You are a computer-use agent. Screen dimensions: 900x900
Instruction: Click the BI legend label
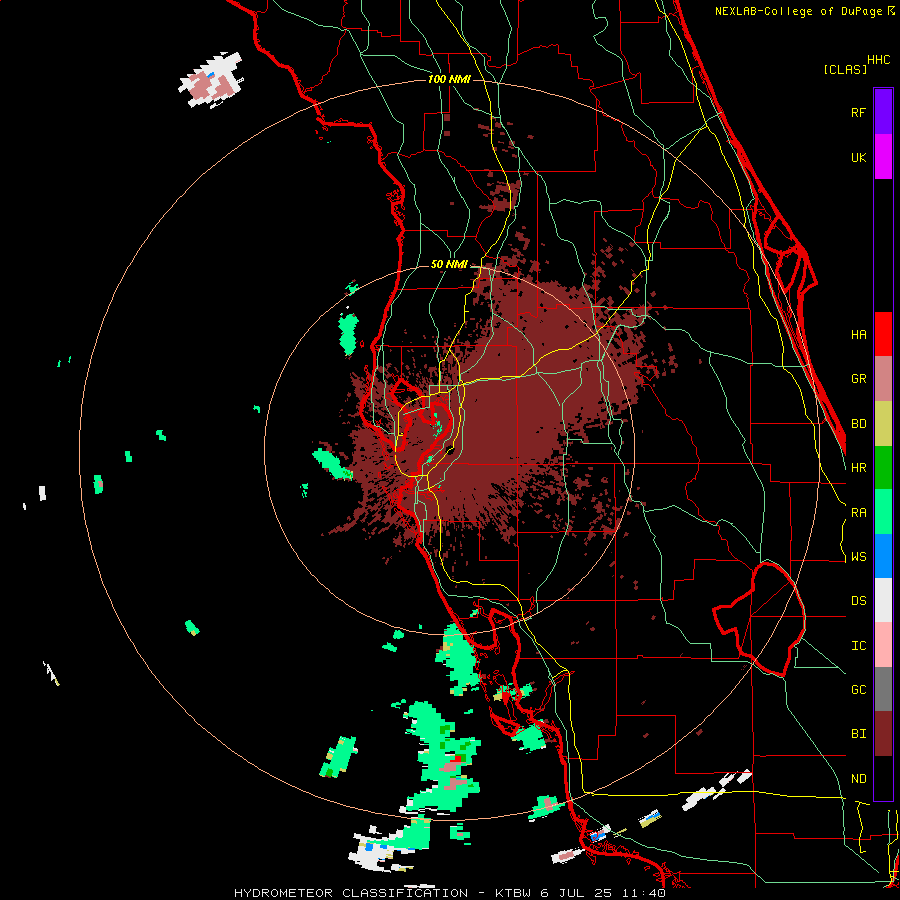[x=858, y=734]
